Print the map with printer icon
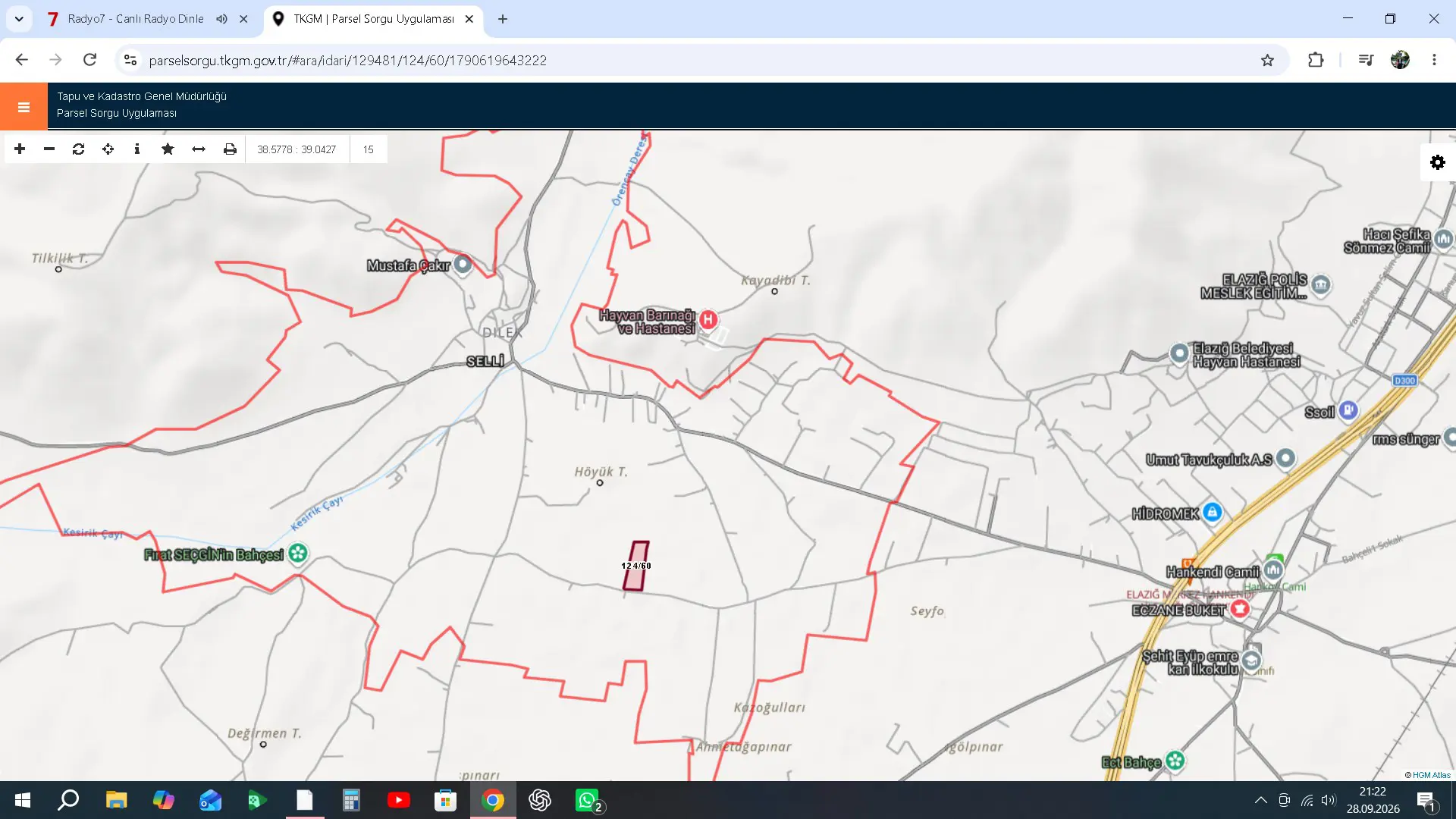 [x=230, y=149]
